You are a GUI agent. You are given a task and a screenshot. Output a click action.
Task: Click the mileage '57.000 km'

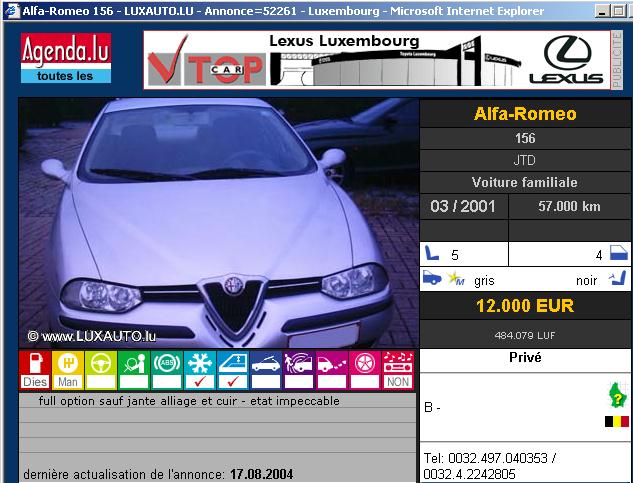[569, 206]
